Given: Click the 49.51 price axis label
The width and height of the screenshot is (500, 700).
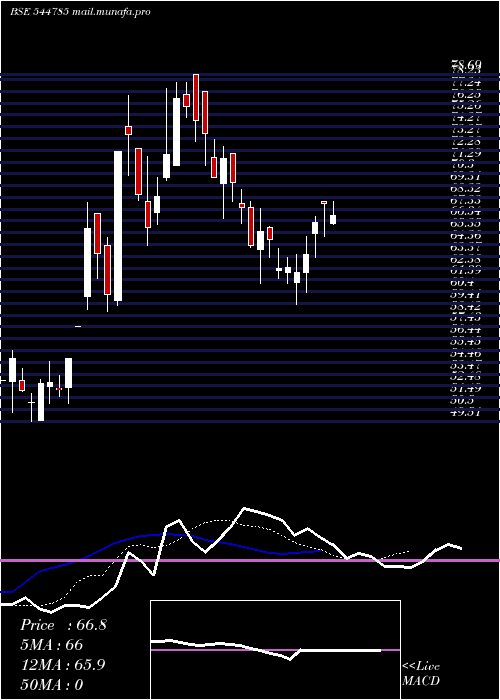Looking at the screenshot, I should (x=466, y=412).
